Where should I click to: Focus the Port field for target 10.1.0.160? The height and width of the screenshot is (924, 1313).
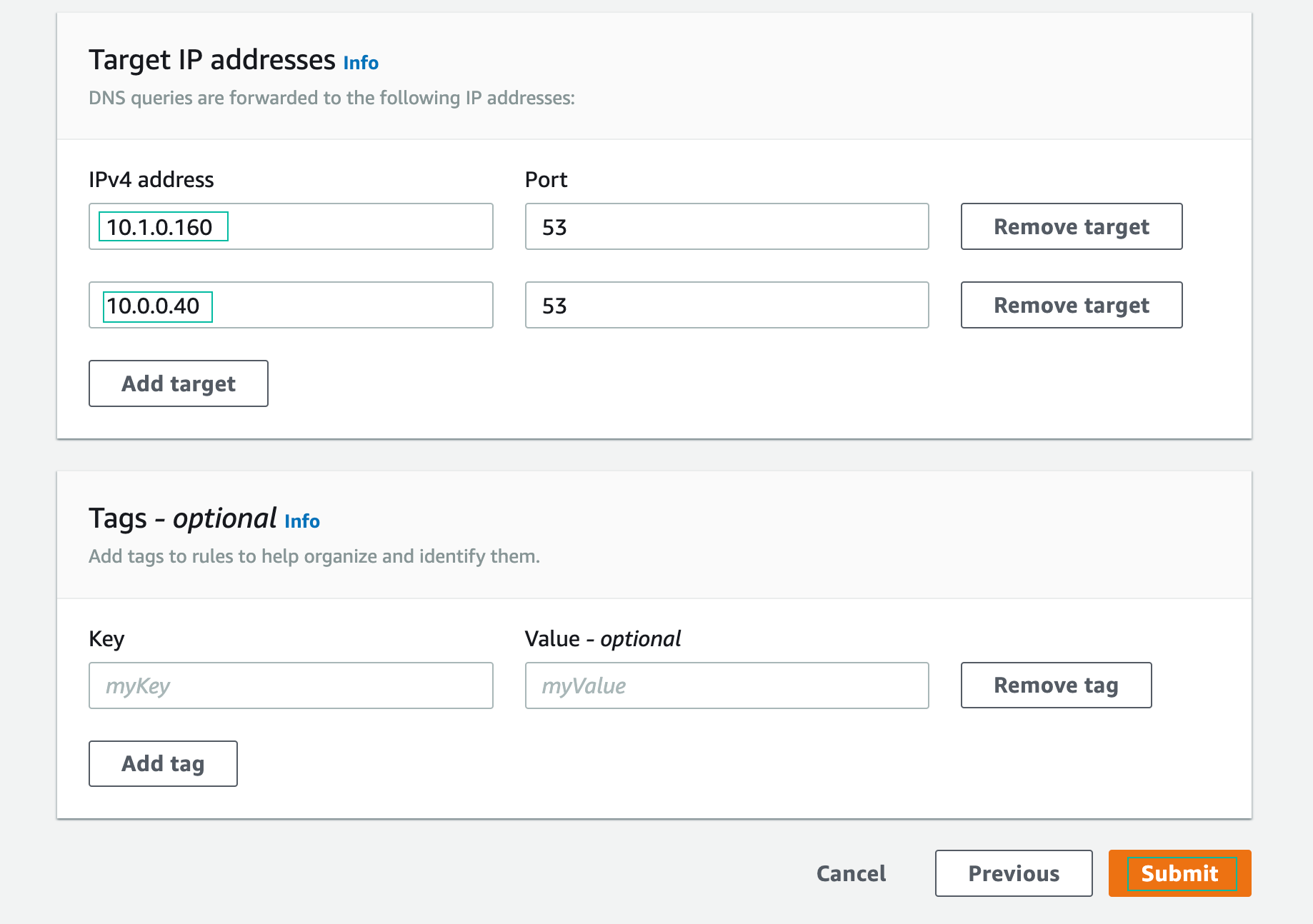coord(726,227)
